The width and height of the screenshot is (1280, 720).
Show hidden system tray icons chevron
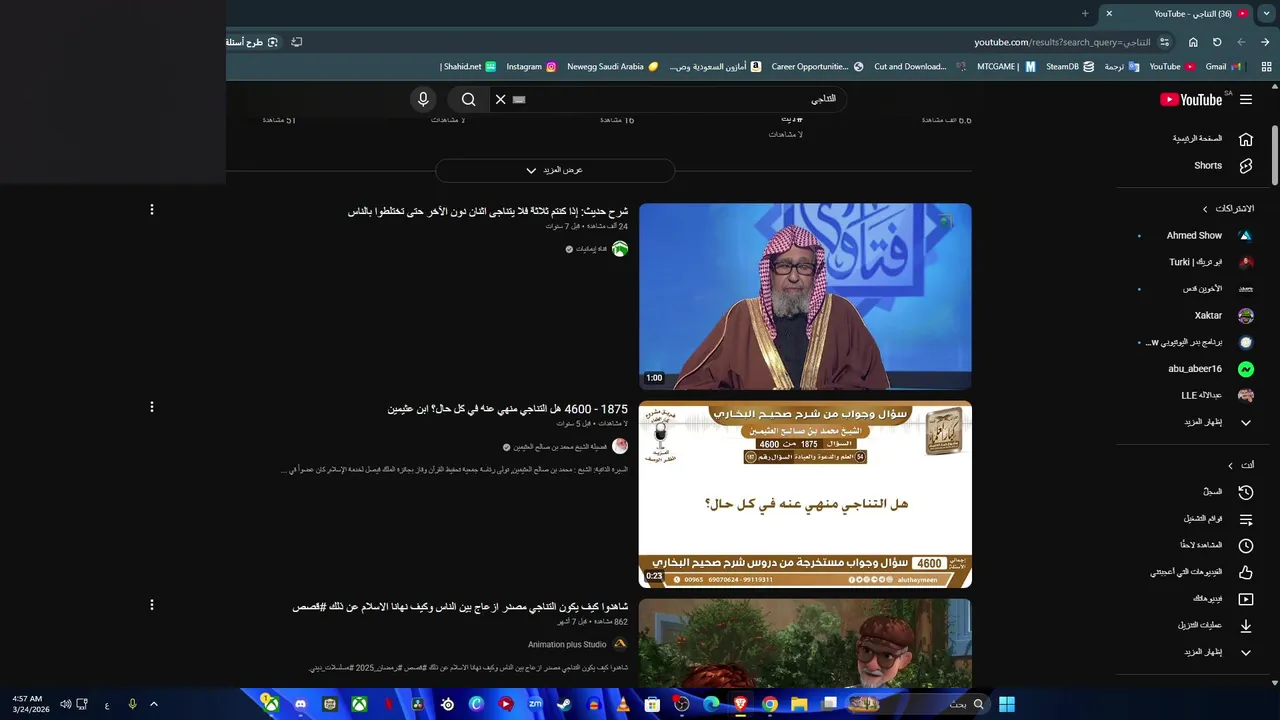(154, 704)
